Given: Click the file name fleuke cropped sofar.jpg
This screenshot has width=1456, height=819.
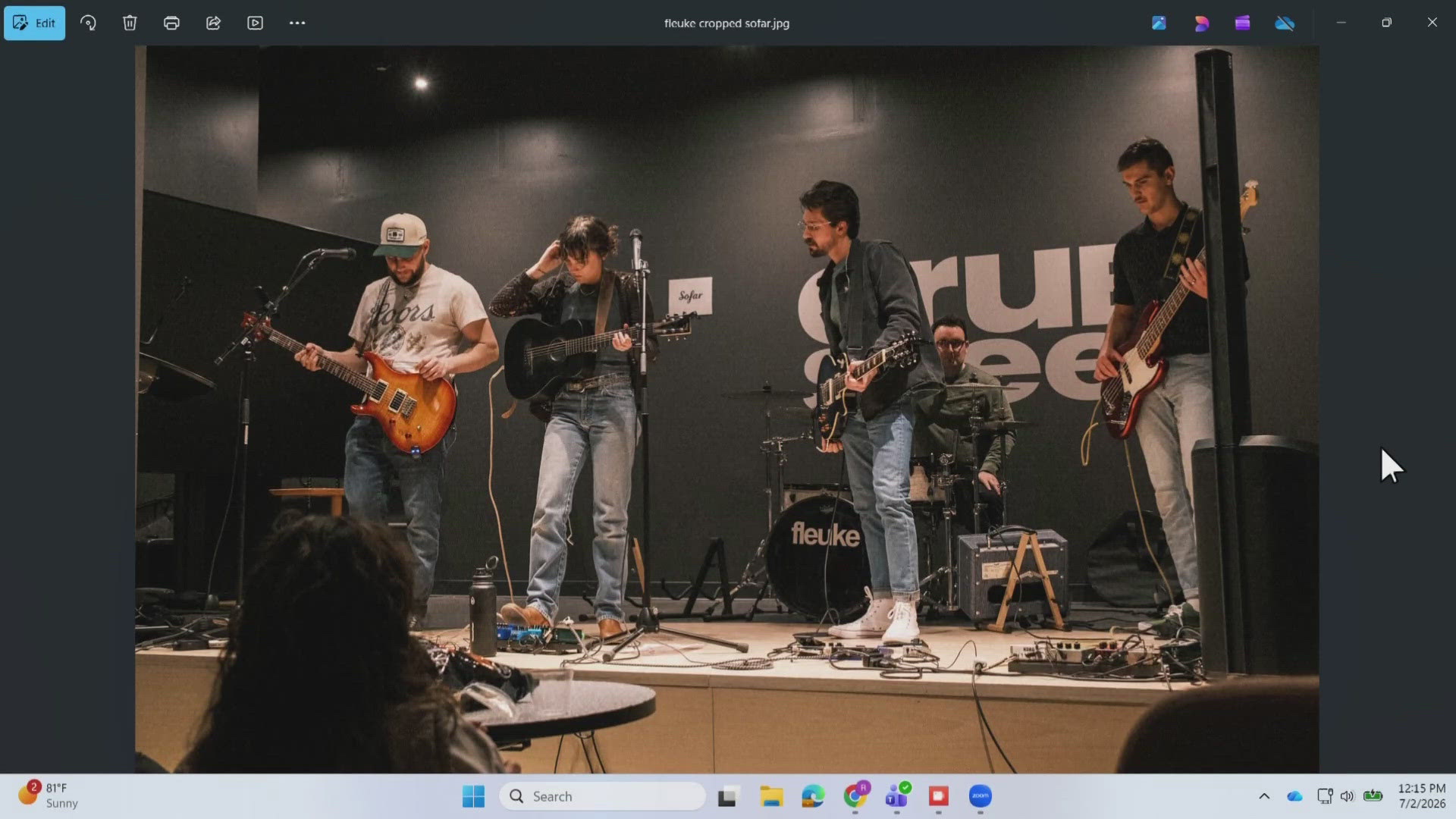Looking at the screenshot, I should (726, 23).
